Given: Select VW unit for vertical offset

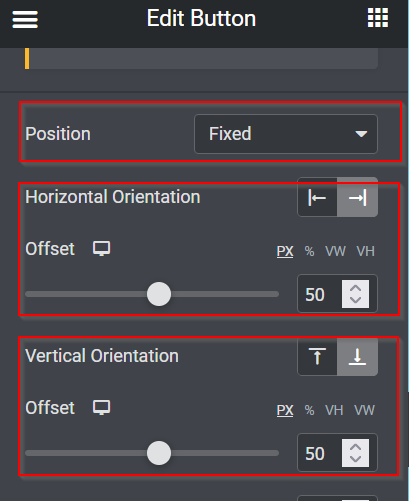Looking at the screenshot, I should click(x=364, y=410).
